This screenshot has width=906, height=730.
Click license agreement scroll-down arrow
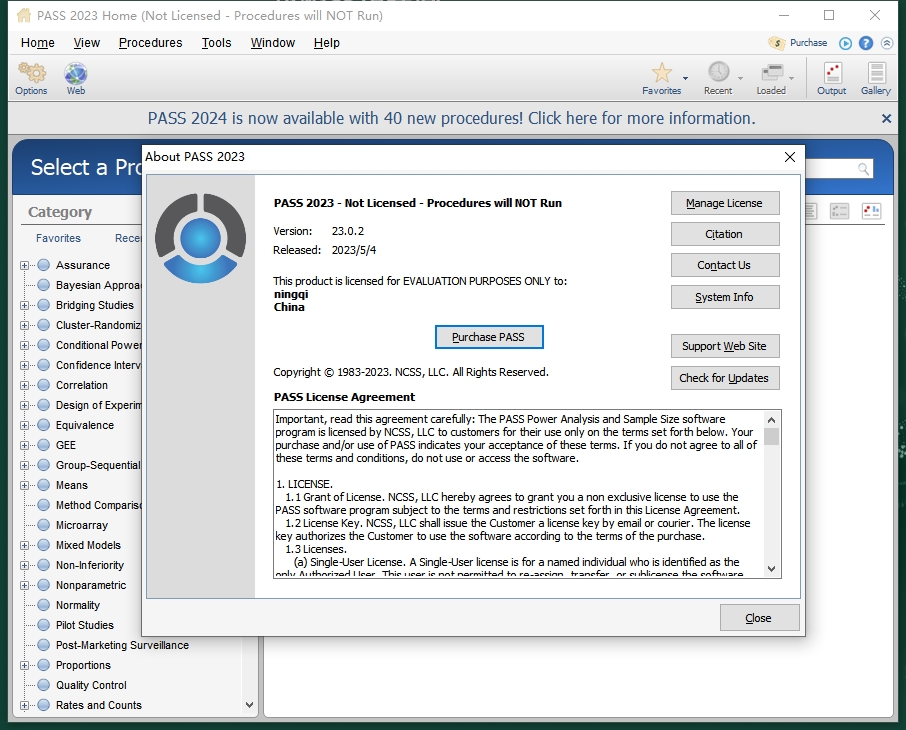(771, 569)
